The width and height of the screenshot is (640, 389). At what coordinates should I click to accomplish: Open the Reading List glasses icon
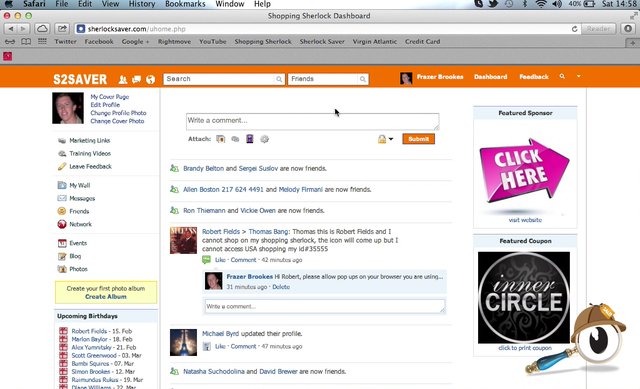click(10, 42)
